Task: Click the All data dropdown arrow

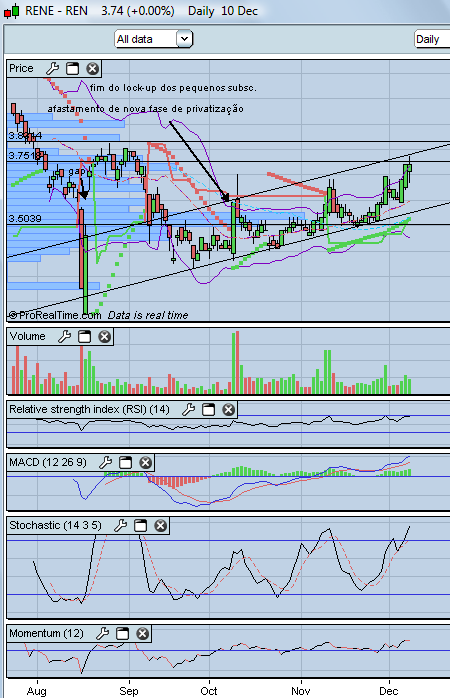Action: pos(184,39)
